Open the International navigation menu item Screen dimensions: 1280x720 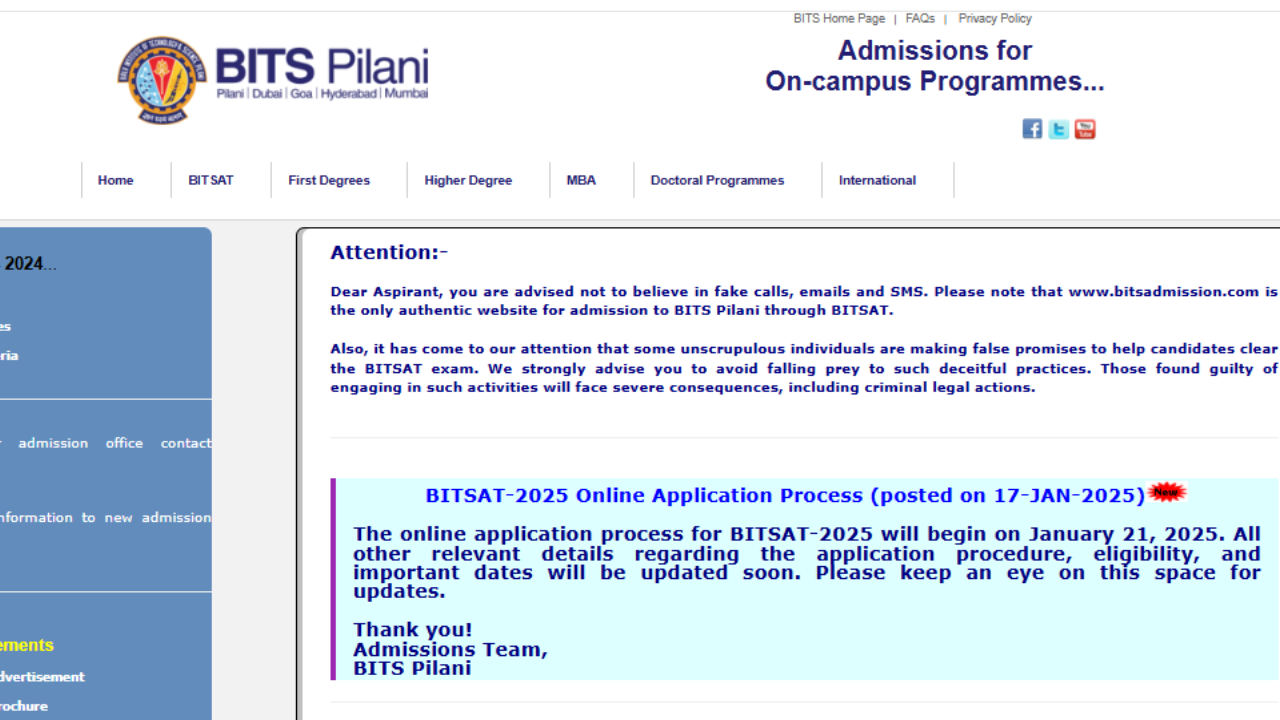[877, 180]
